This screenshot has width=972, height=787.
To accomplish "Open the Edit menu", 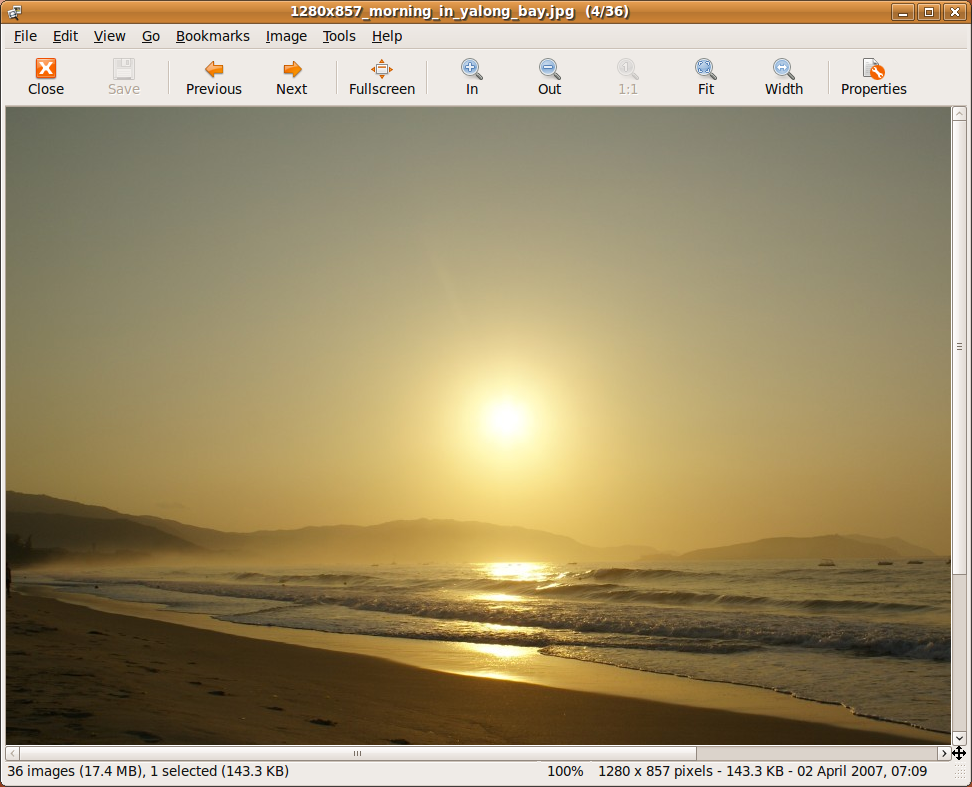I will [65, 37].
